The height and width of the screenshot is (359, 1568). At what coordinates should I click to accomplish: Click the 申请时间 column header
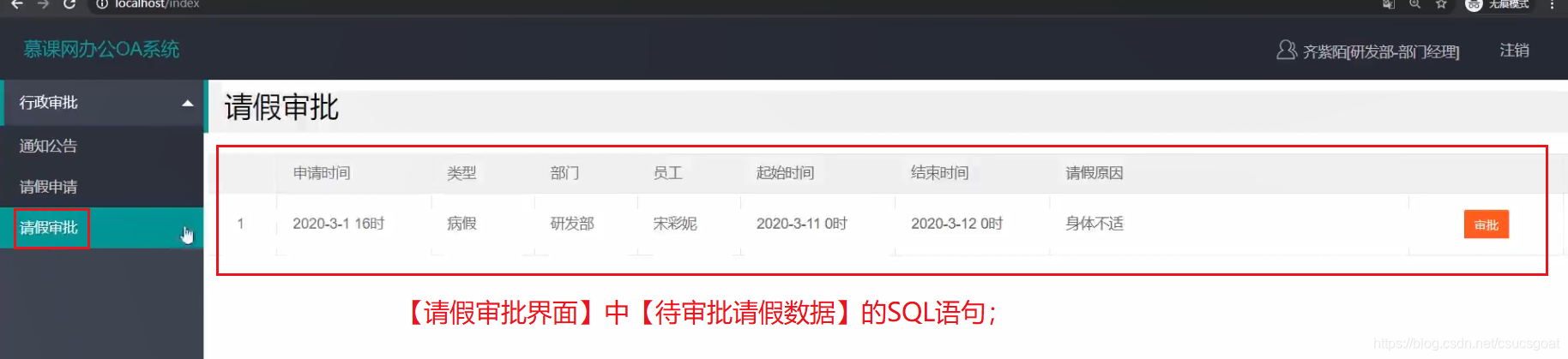pyautogui.click(x=322, y=173)
